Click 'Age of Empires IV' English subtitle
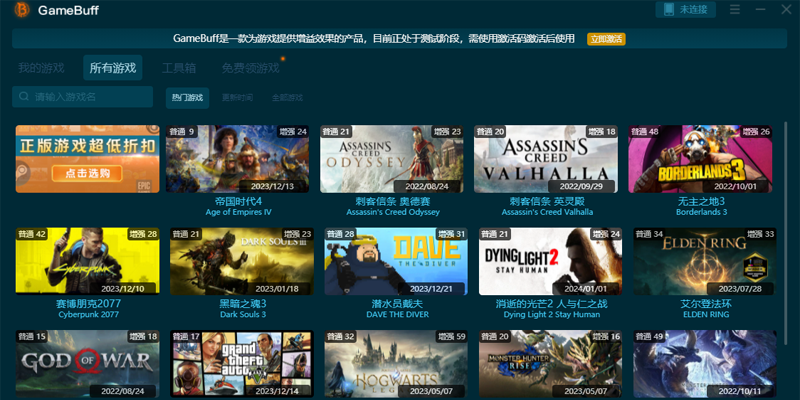Screen dimensions: 800x400 pos(238,212)
